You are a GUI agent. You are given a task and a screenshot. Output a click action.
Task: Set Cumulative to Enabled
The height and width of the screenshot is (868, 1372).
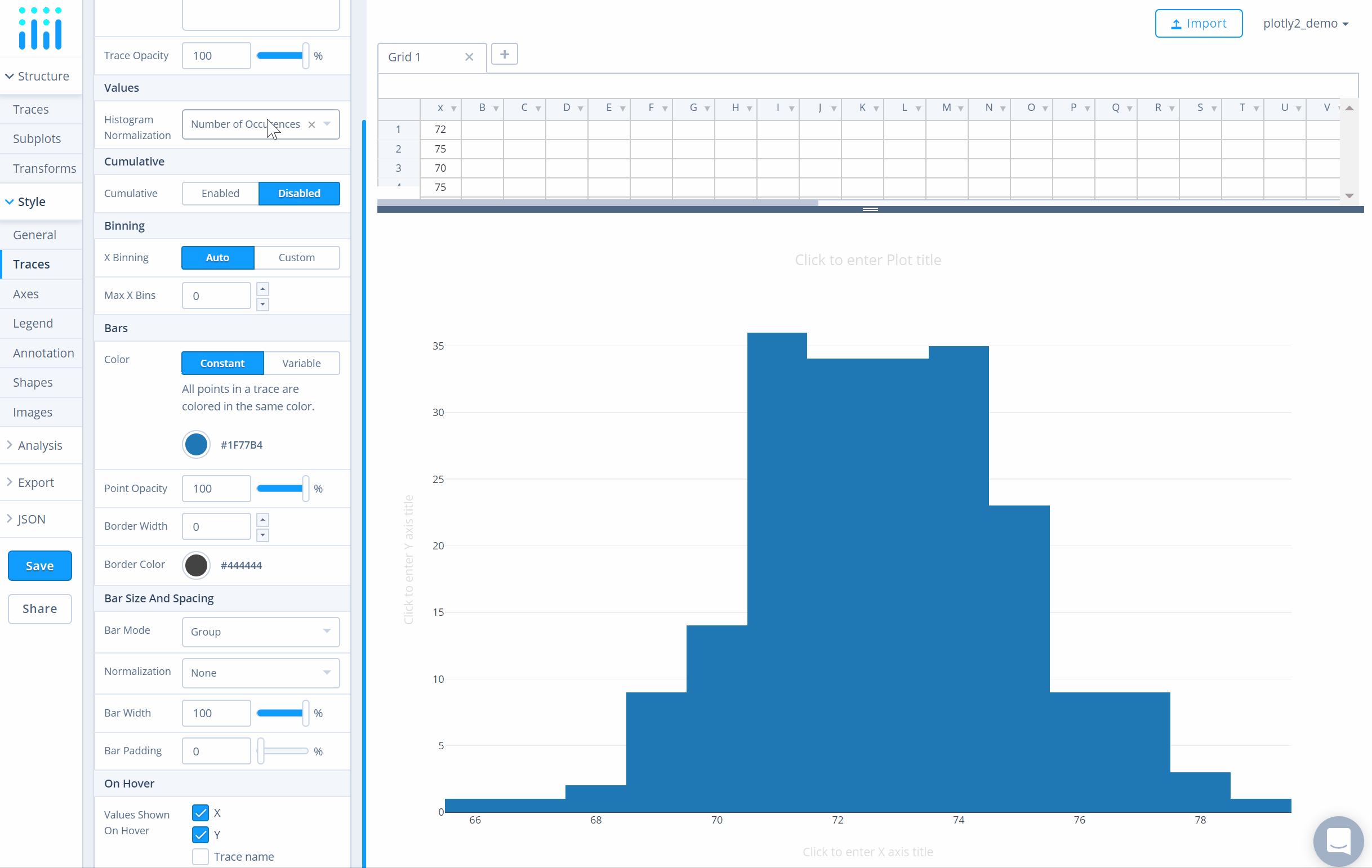pos(221,193)
